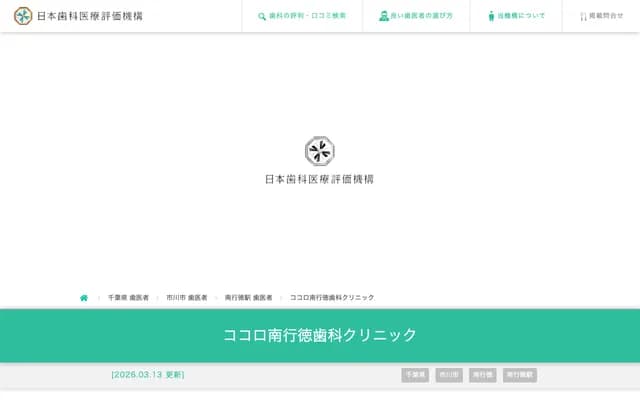
Task: Open the 歯科の評判・口コミ検索 menu item
Action: point(302,16)
